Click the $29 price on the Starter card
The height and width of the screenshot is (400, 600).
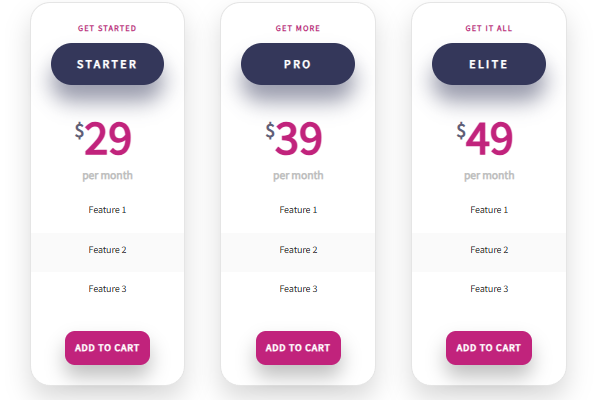(x=103, y=140)
